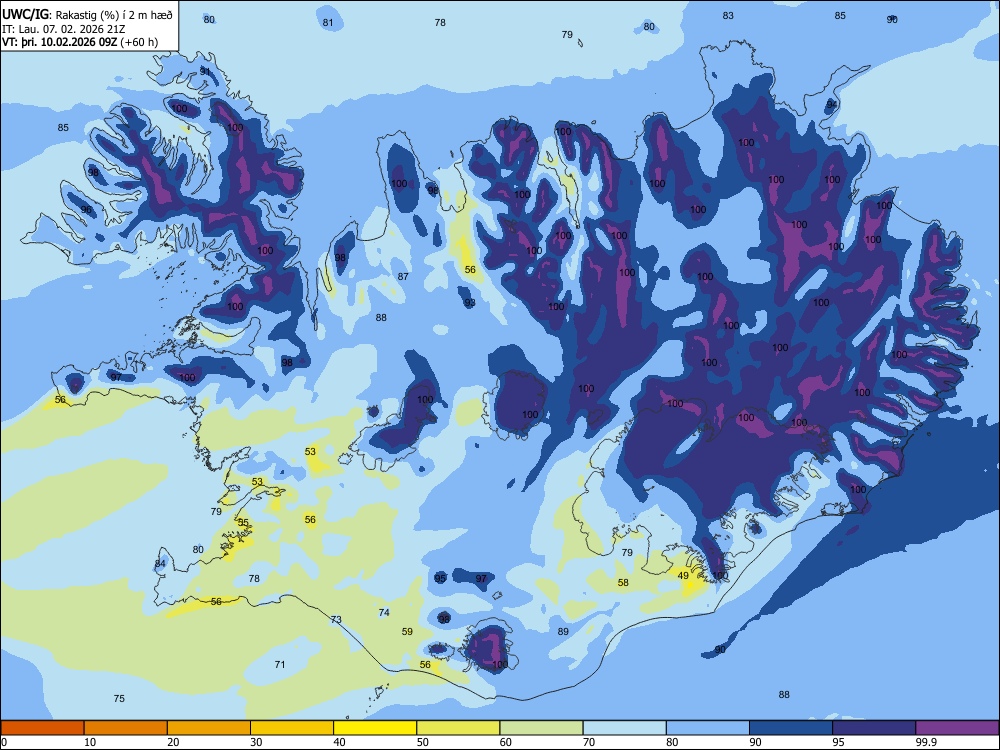Click the pale yellow 50–60 legend swatch
1000x750 pixels.
(x=458, y=728)
